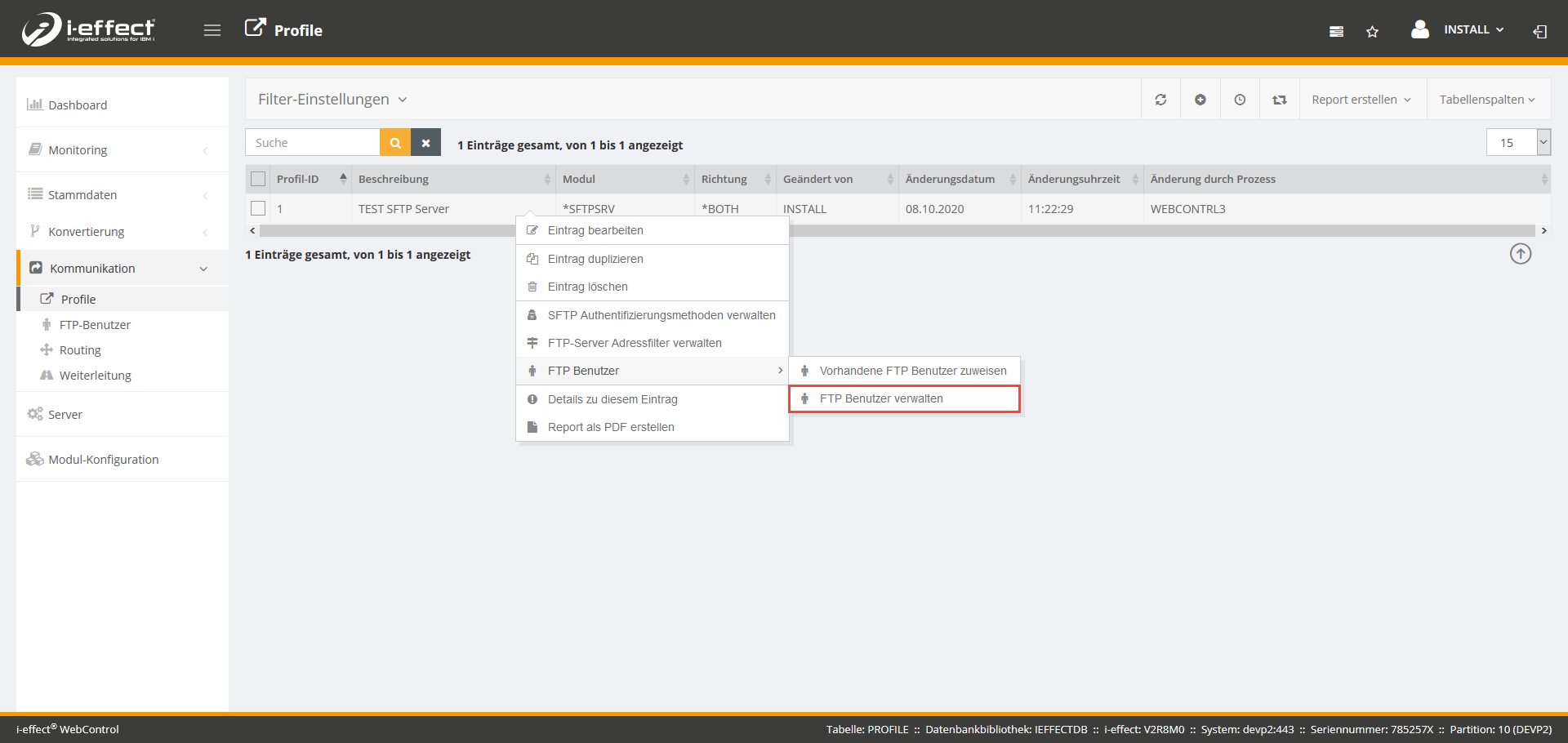1568x743 pixels.
Task: Click the add new entry plus icon
Action: [1200, 100]
